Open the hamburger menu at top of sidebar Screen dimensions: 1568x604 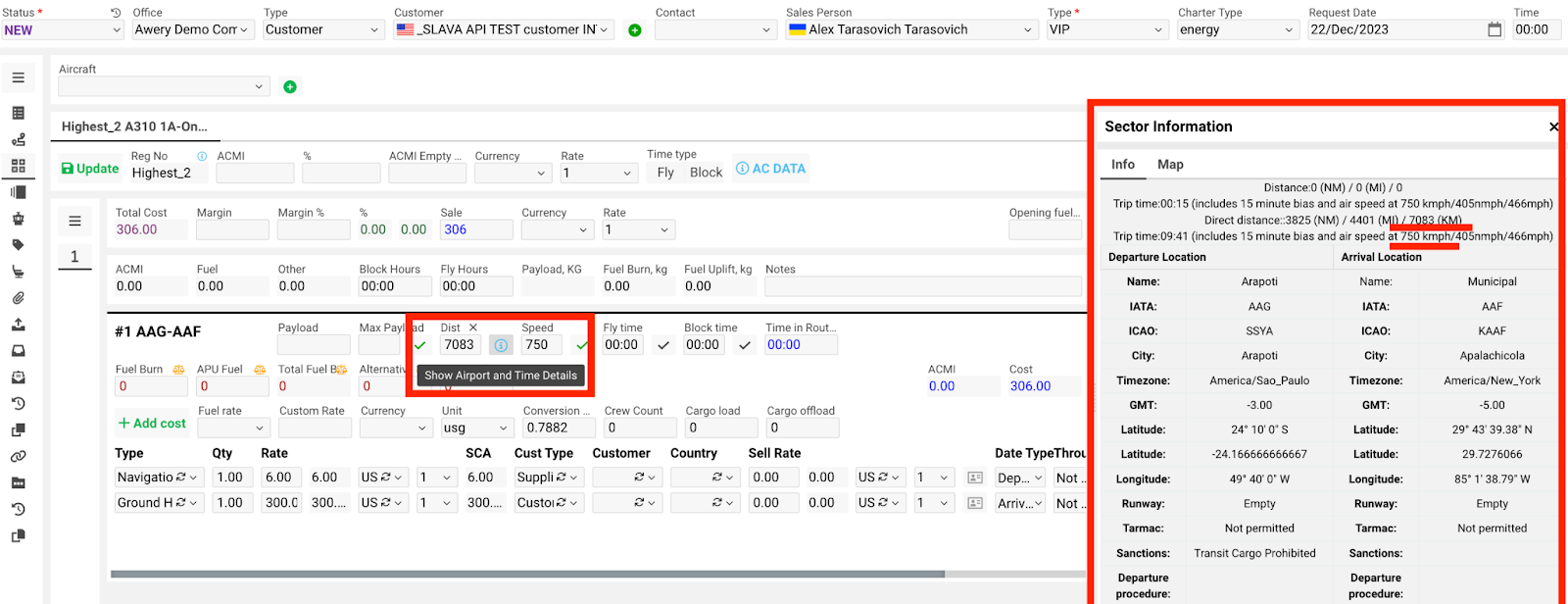[x=19, y=77]
